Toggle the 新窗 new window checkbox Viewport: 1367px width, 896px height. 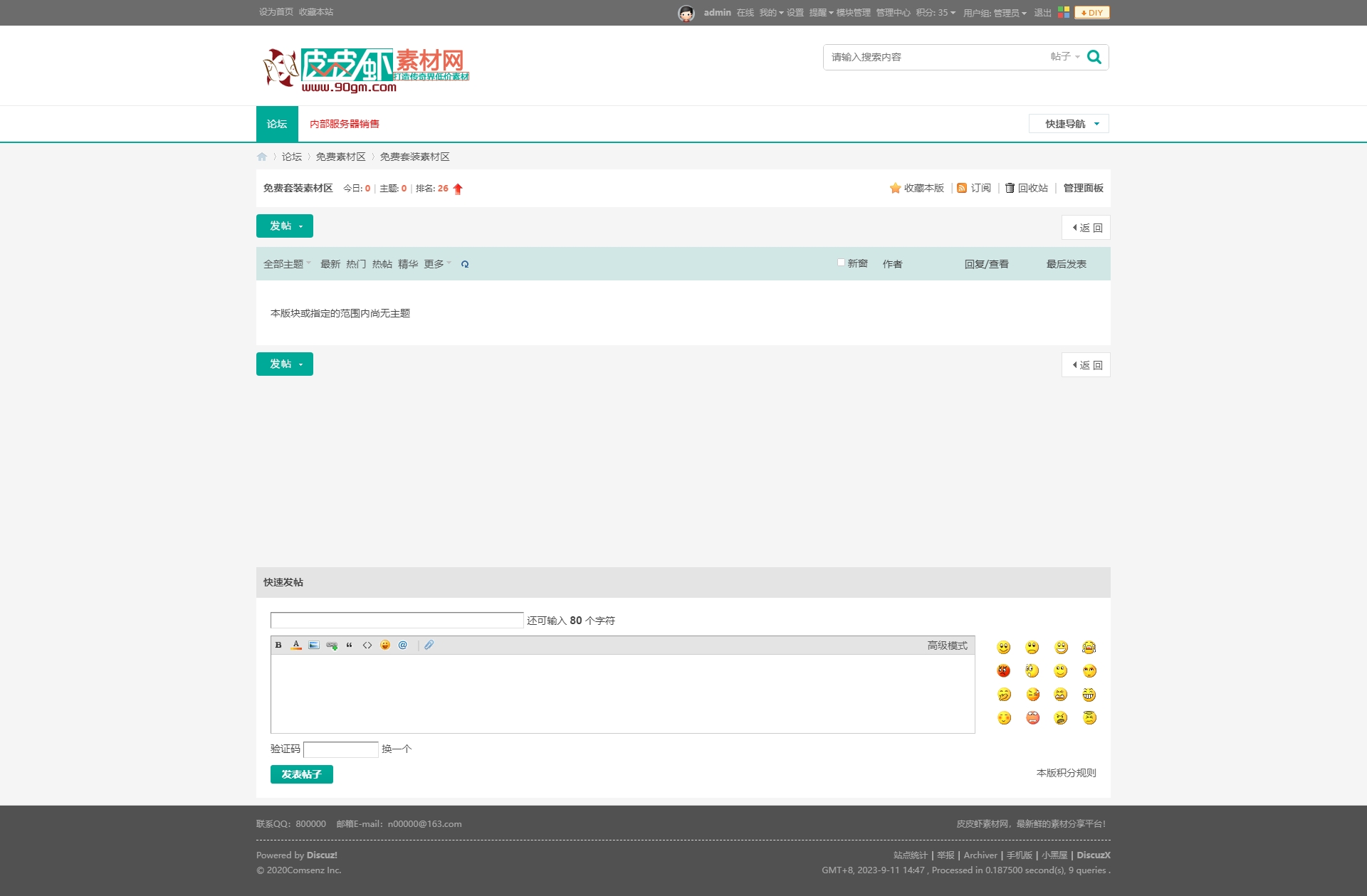(841, 263)
